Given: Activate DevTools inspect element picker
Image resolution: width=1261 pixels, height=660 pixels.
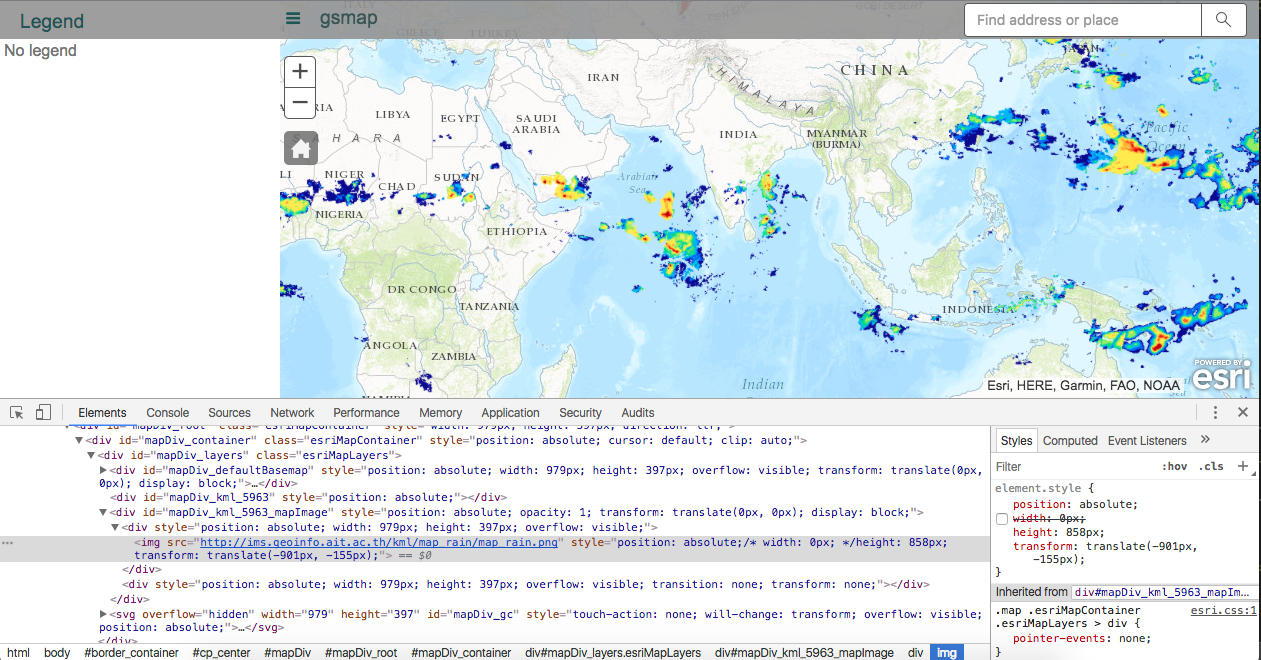Looking at the screenshot, I should (17, 412).
